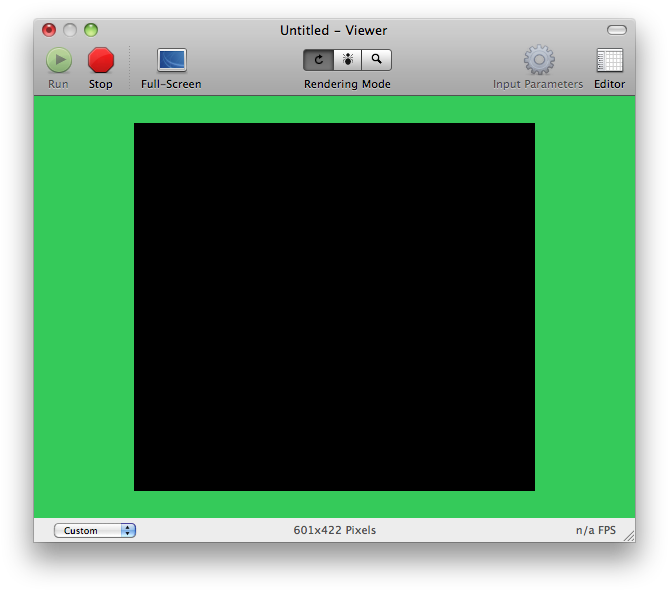
Task: Click the n/a FPS indicator
Action: pyautogui.click(x=595, y=530)
